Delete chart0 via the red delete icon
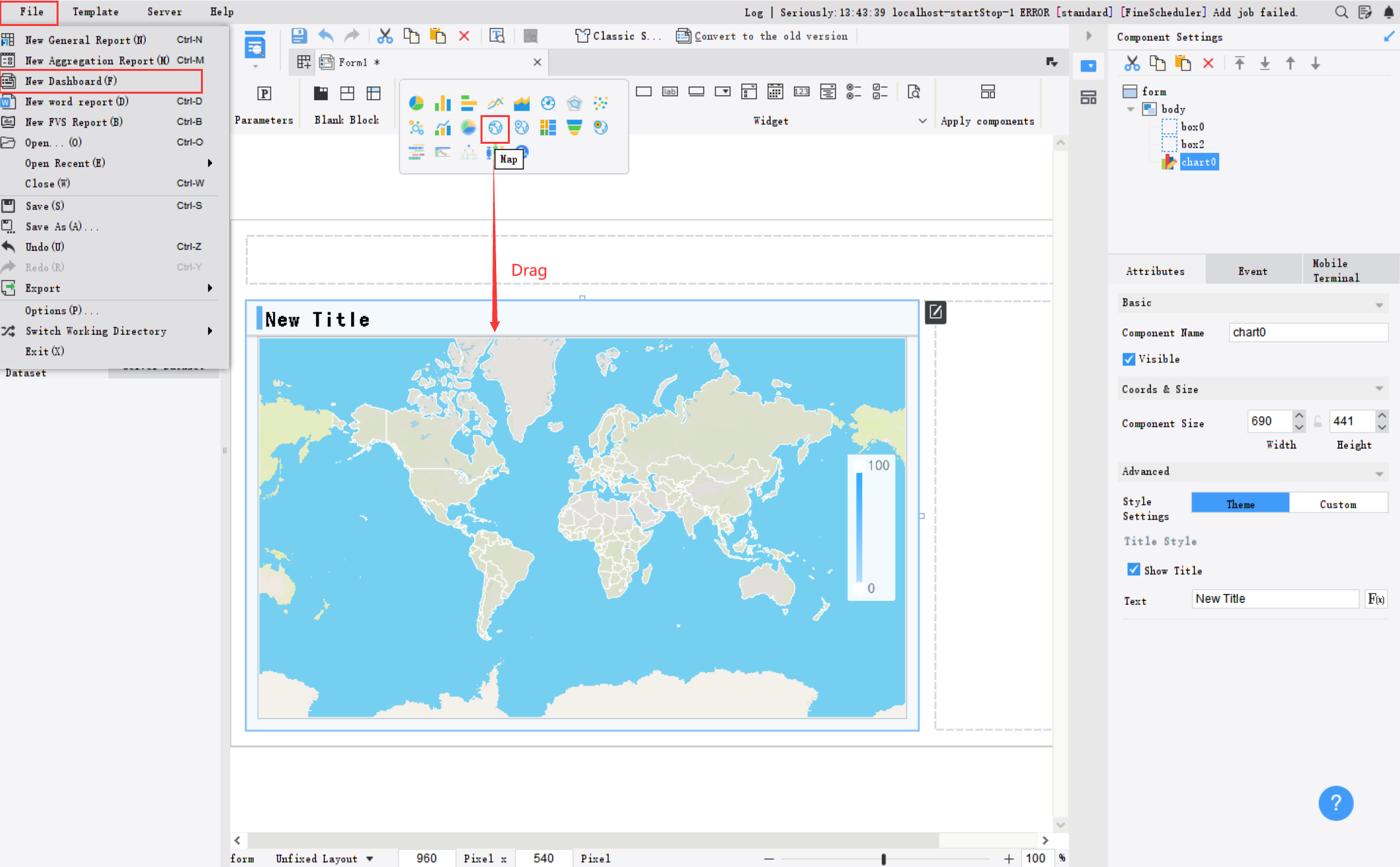The width and height of the screenshot is (1400, 867). [x=1208, y=62]
